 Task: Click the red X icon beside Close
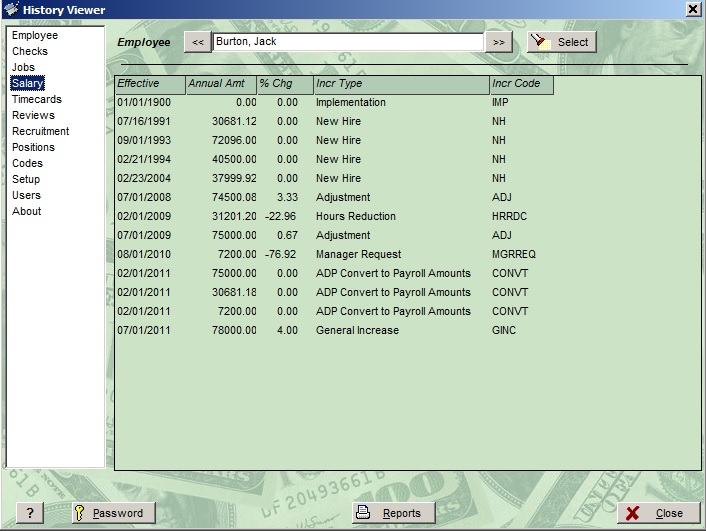[633, 513]
